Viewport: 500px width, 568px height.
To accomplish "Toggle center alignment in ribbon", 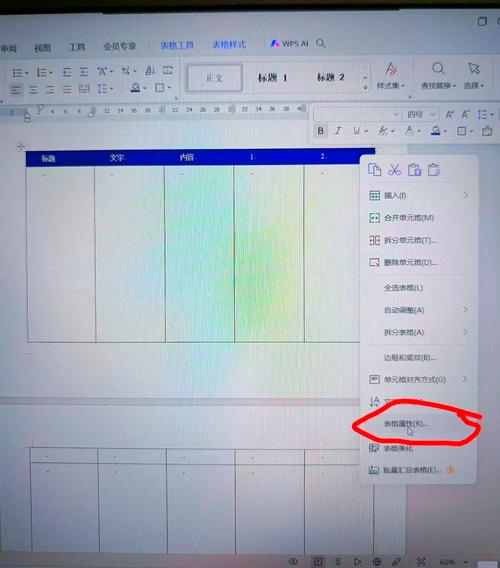I will (x=33, y=89).
